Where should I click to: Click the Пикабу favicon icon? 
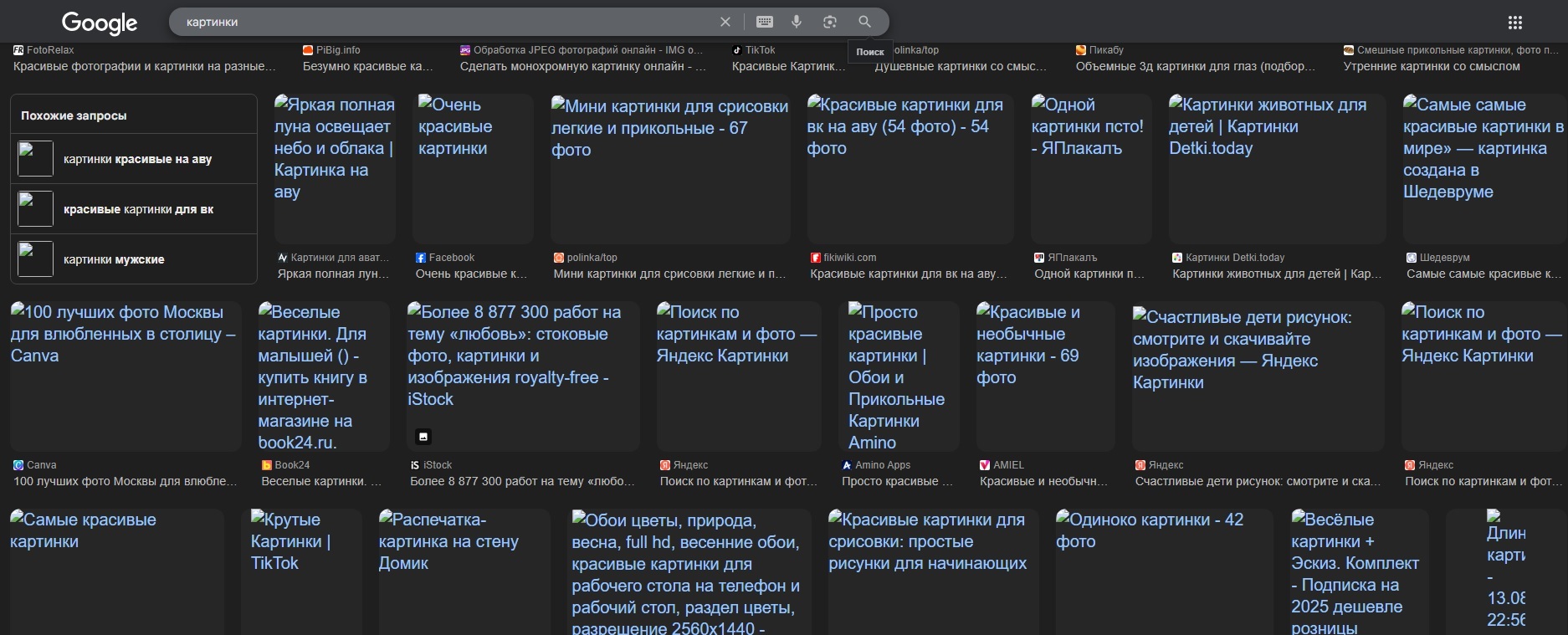coord(1081,50)
